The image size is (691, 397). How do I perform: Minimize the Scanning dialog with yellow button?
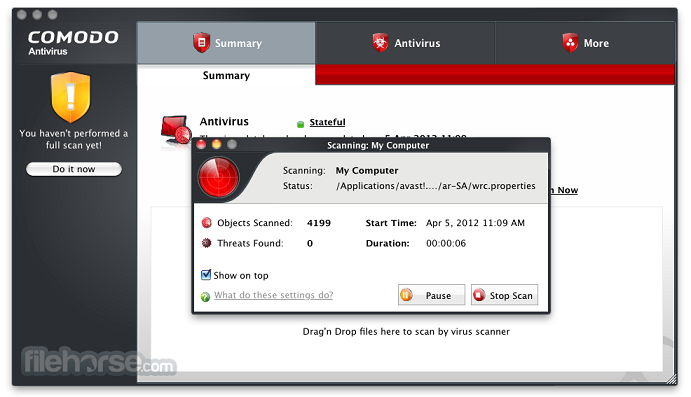point(217,145)
